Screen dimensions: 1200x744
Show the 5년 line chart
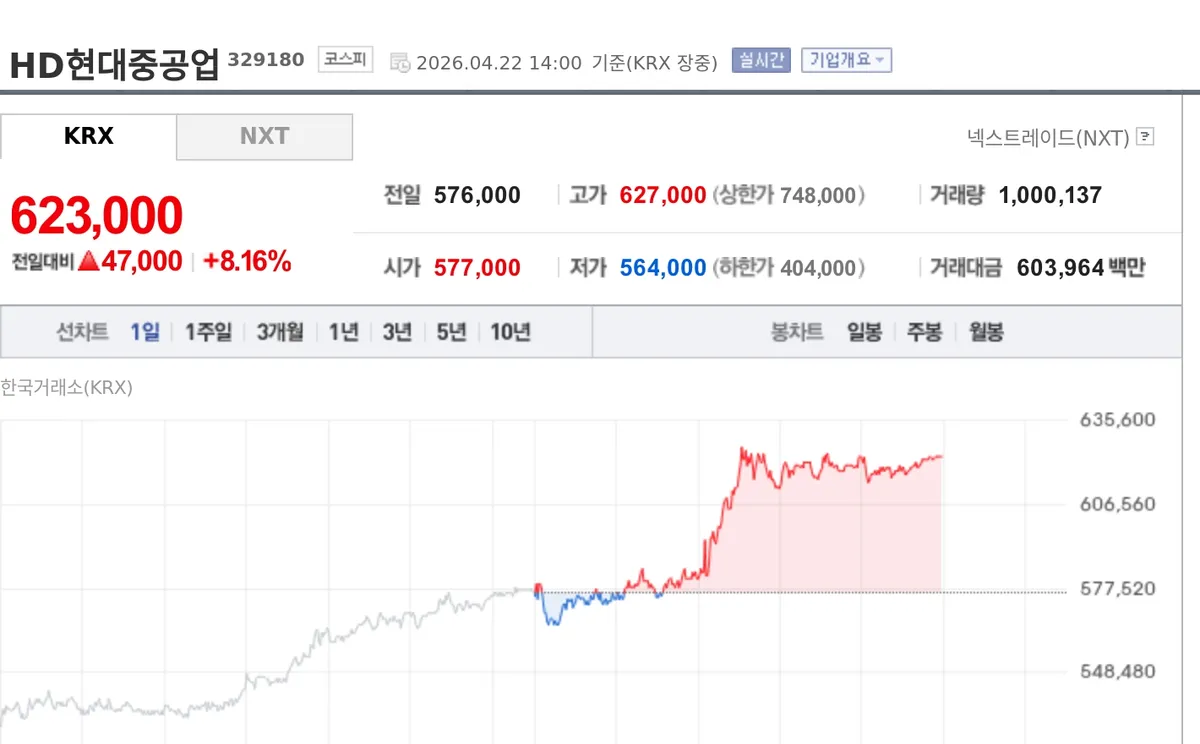click(x=451, y=333)
